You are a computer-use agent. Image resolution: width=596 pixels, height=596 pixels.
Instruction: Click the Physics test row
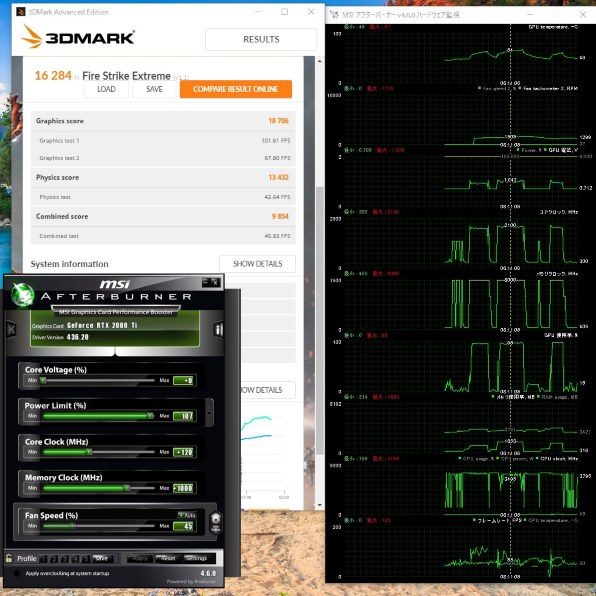coord(163,197)
